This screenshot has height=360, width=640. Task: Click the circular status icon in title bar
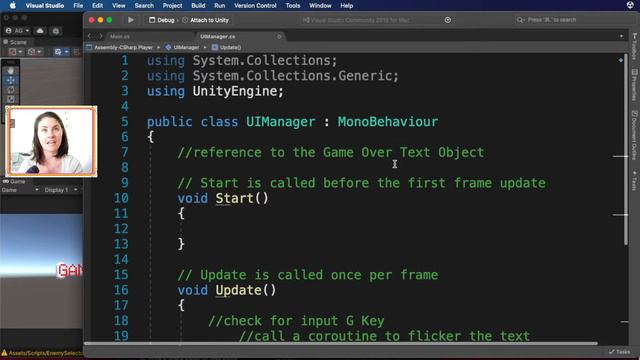(x=448, y=20)
